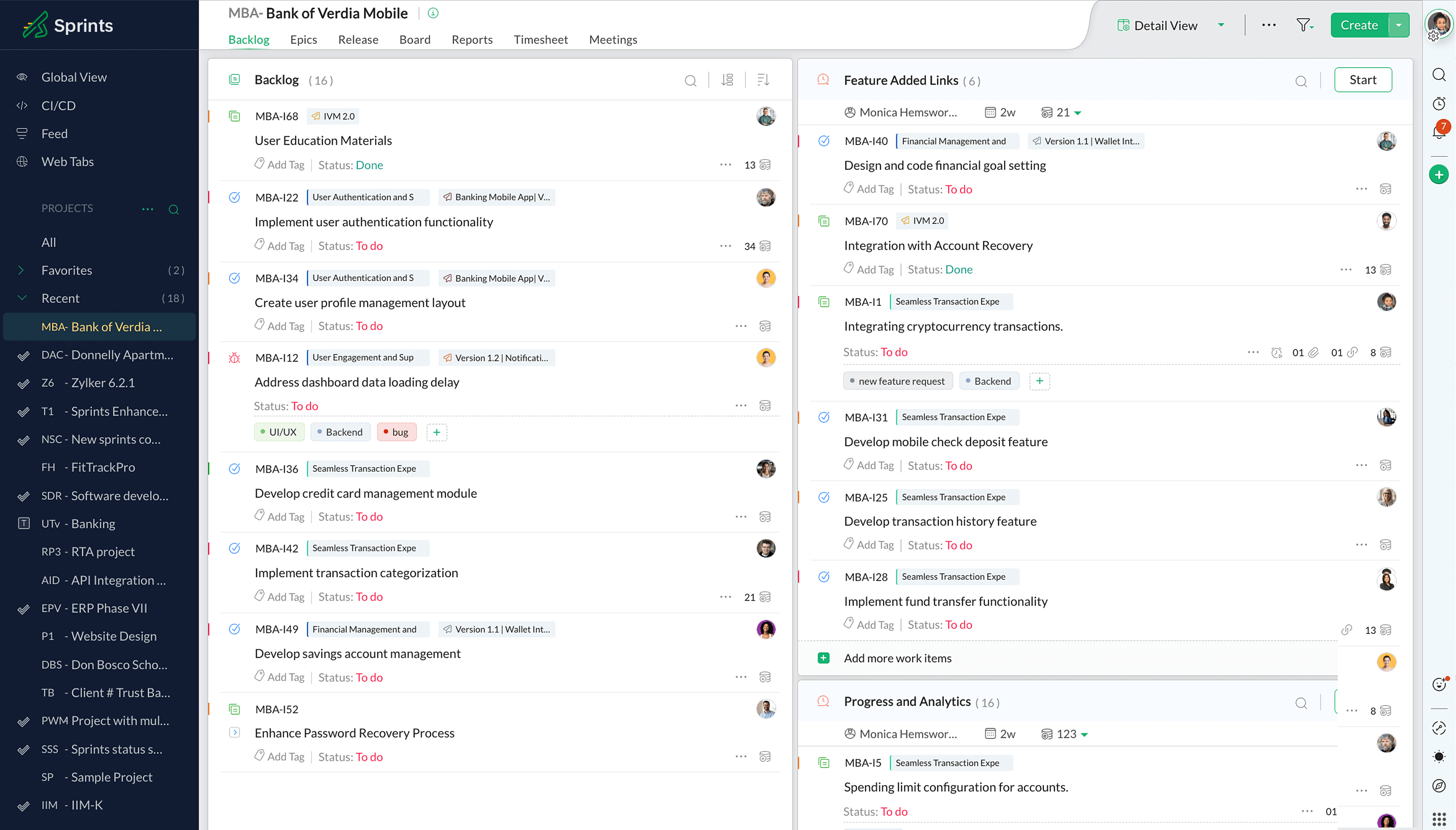Start the Feature Added Links sprint
The width and height of the screenshot is (1456, 830).
coord(1362,80)
